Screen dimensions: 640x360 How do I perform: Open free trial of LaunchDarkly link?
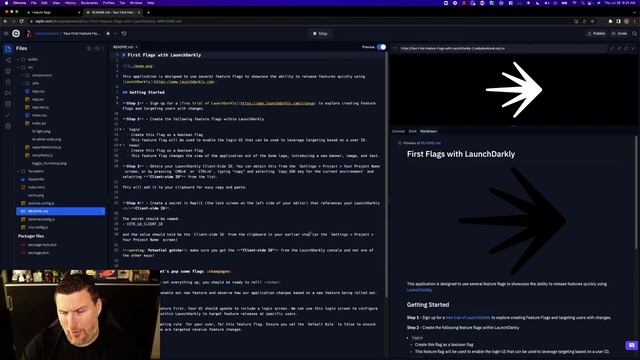tap(468, 318)
